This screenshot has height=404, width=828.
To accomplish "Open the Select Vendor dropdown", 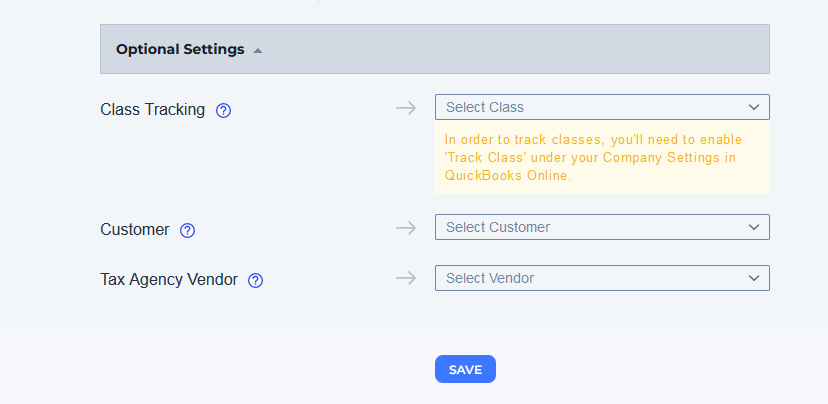I will pos(602,278).
